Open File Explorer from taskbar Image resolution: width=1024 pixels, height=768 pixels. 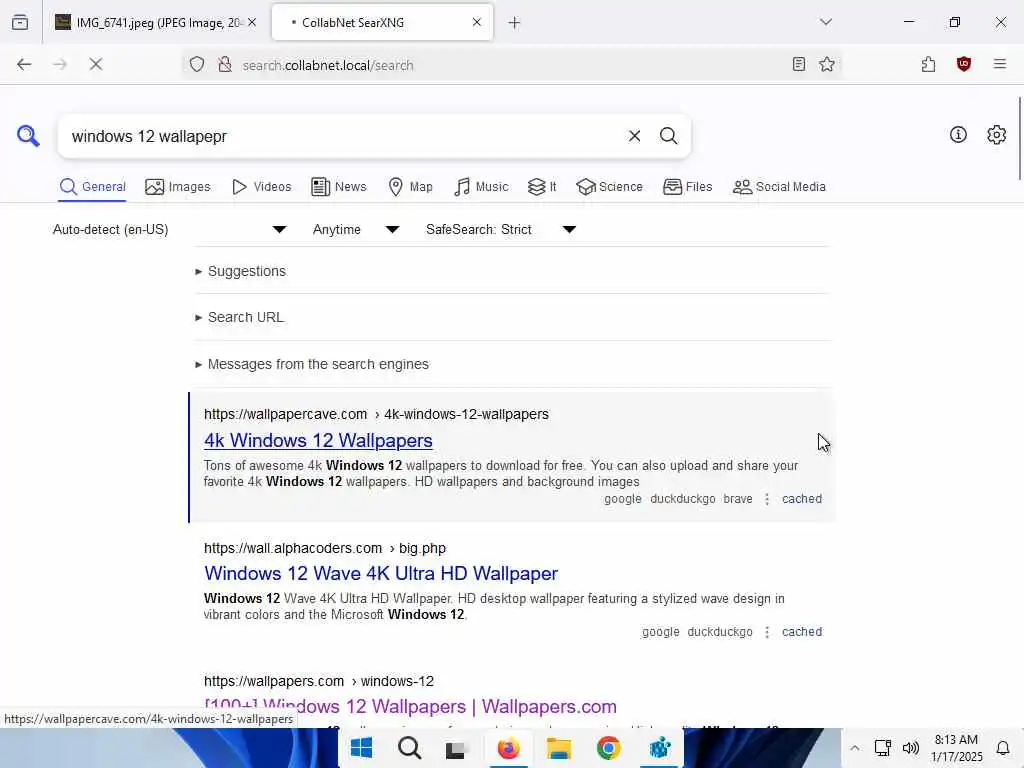(558, 748)
